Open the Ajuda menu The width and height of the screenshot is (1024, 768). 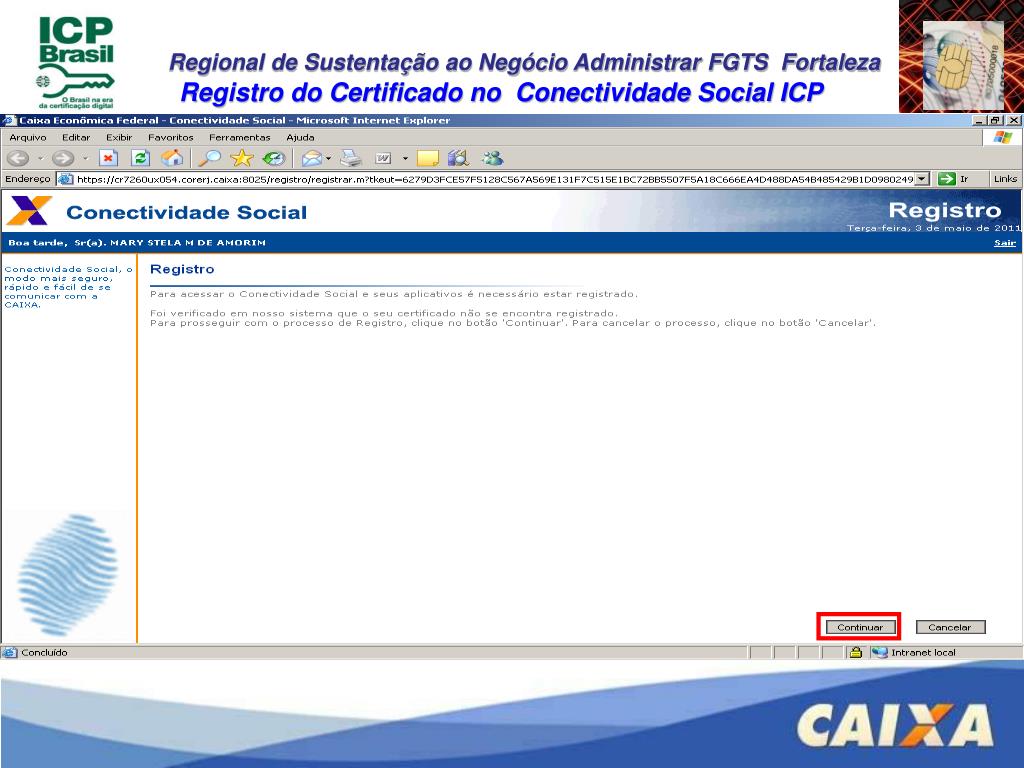coord(300,137)
